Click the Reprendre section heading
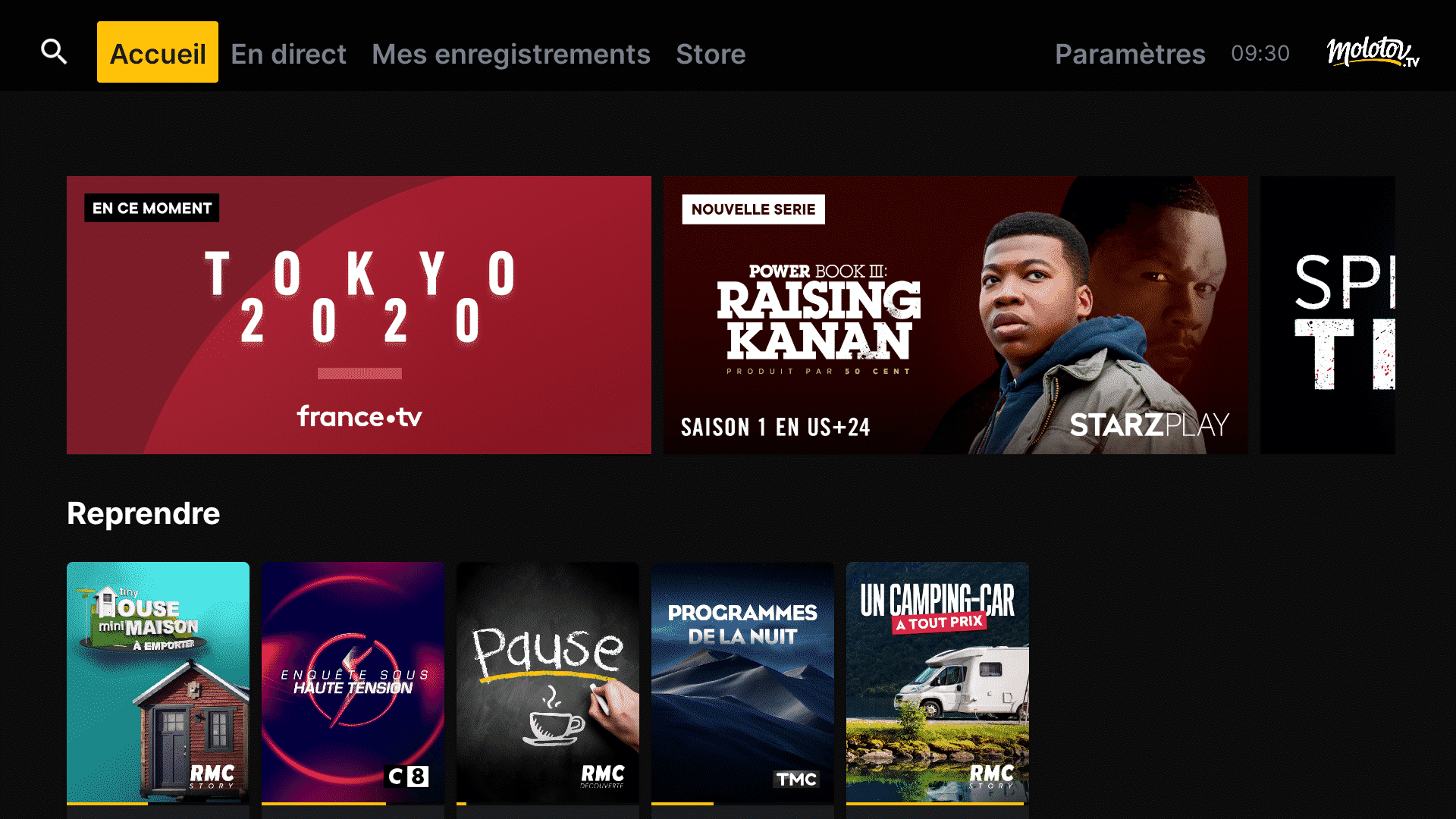The image size is (1456, 819). coord(143,513)
